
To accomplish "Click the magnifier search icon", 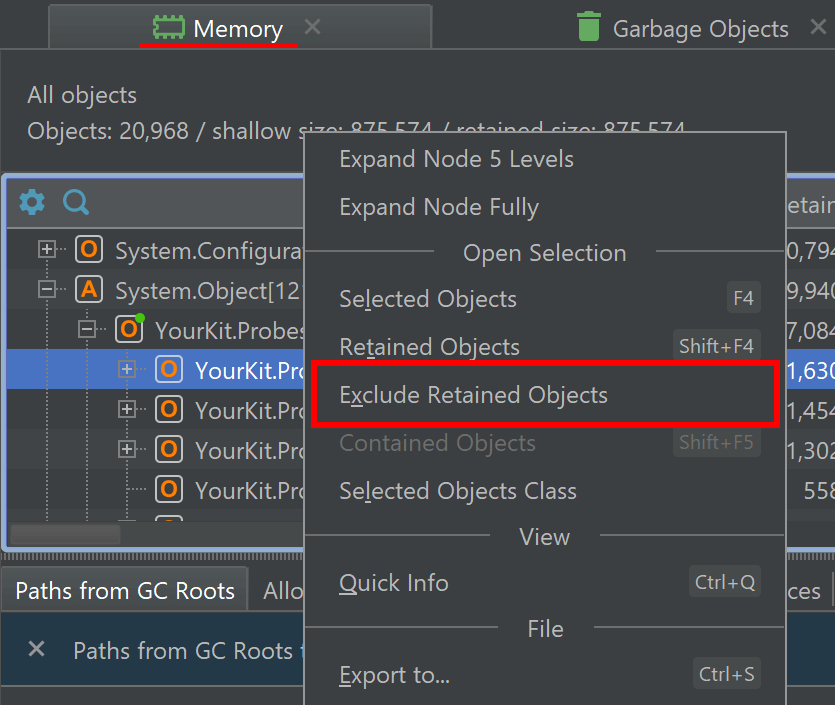I will point(76,203).
